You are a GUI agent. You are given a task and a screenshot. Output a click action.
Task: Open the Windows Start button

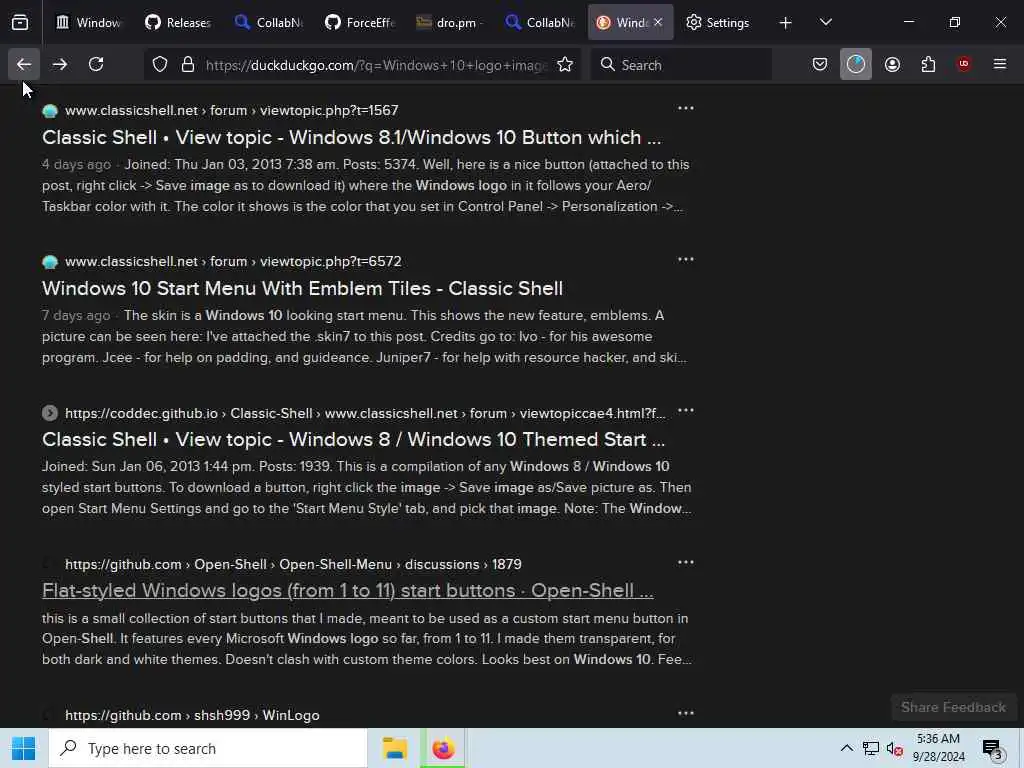coord(24,748)
